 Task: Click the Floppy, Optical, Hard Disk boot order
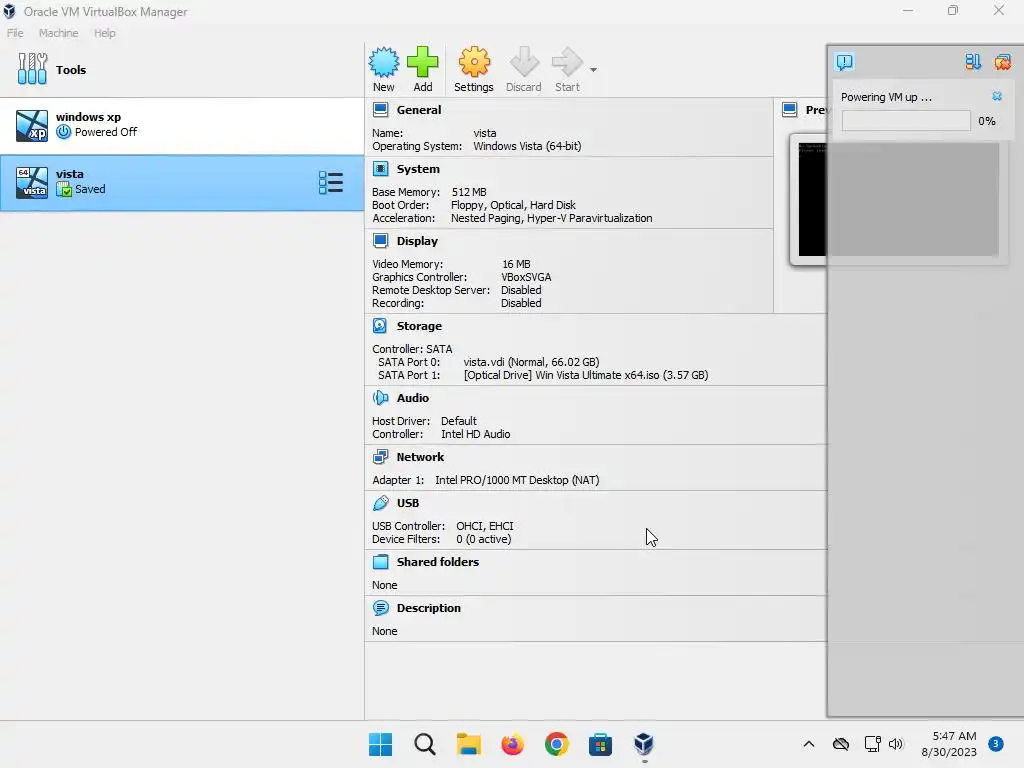[x=513, y=205]
